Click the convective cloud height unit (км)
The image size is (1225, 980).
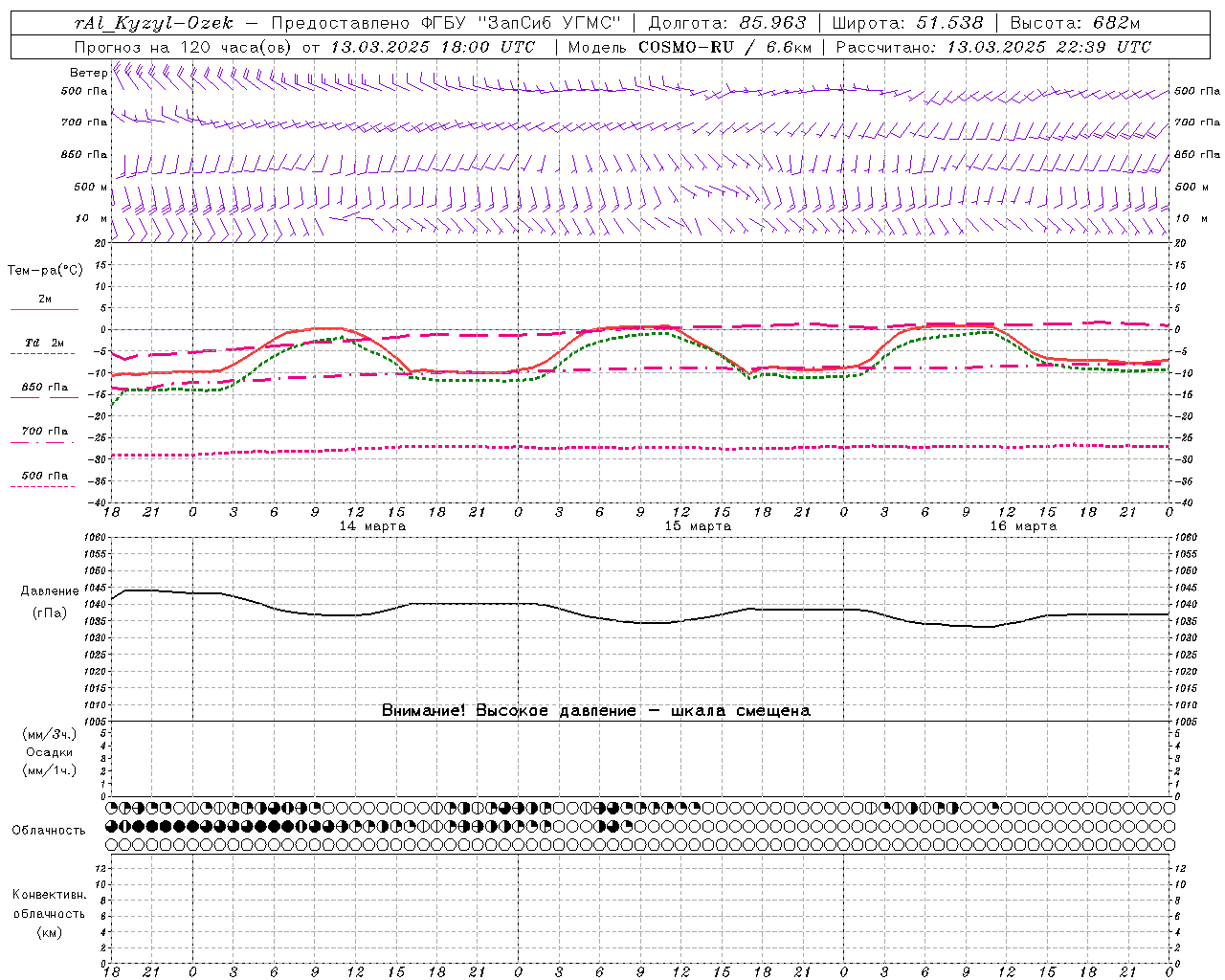point(49,932)
